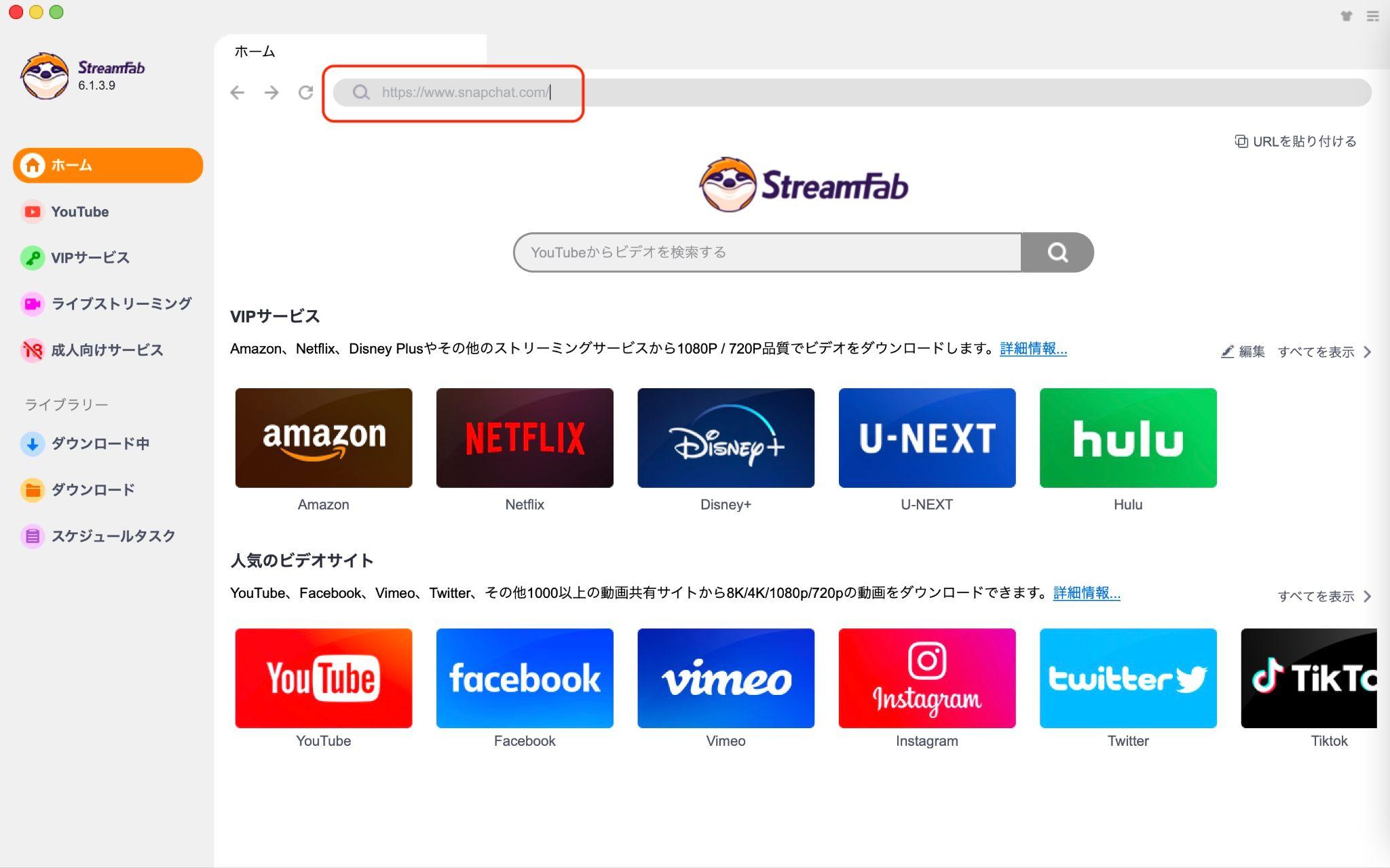The width and height of the screenshot is (1390, 868).
Task: Open the Vimeo video site tile
Action: [726, 678]
